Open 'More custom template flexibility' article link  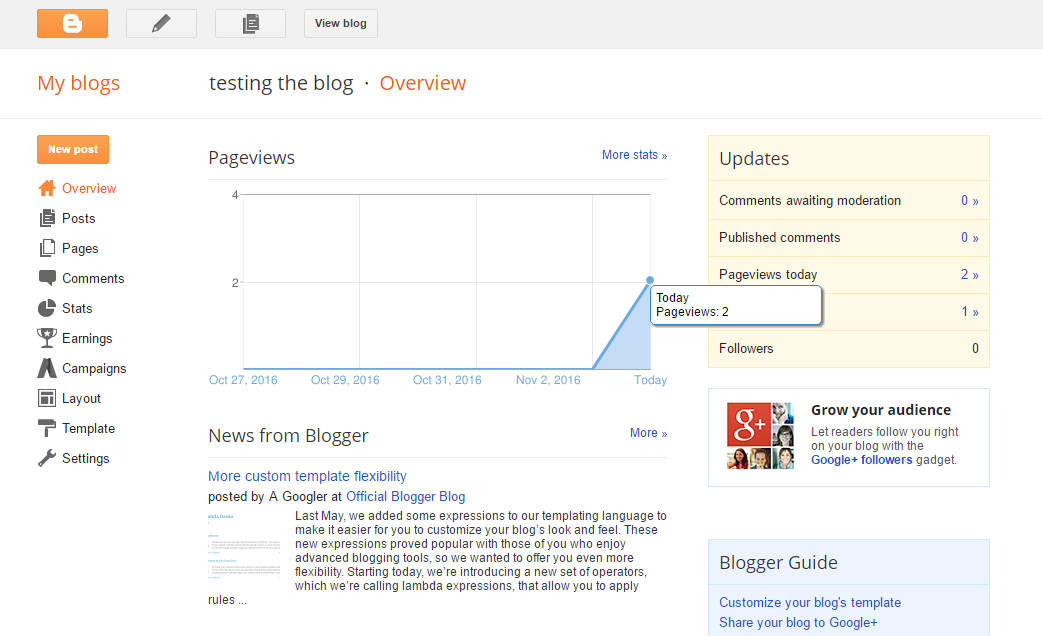pos(307,476)
